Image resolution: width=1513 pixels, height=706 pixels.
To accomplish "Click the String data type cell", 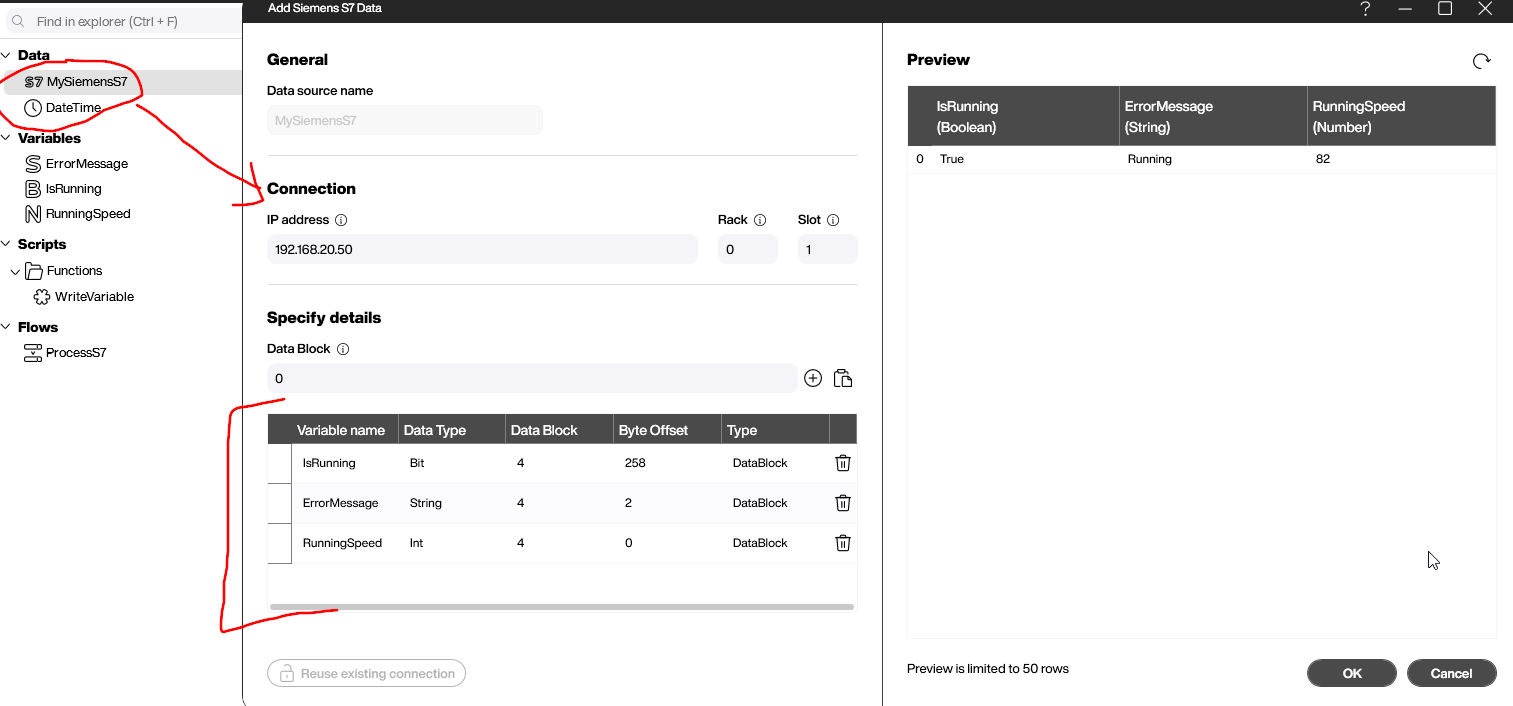I will 452,503.
